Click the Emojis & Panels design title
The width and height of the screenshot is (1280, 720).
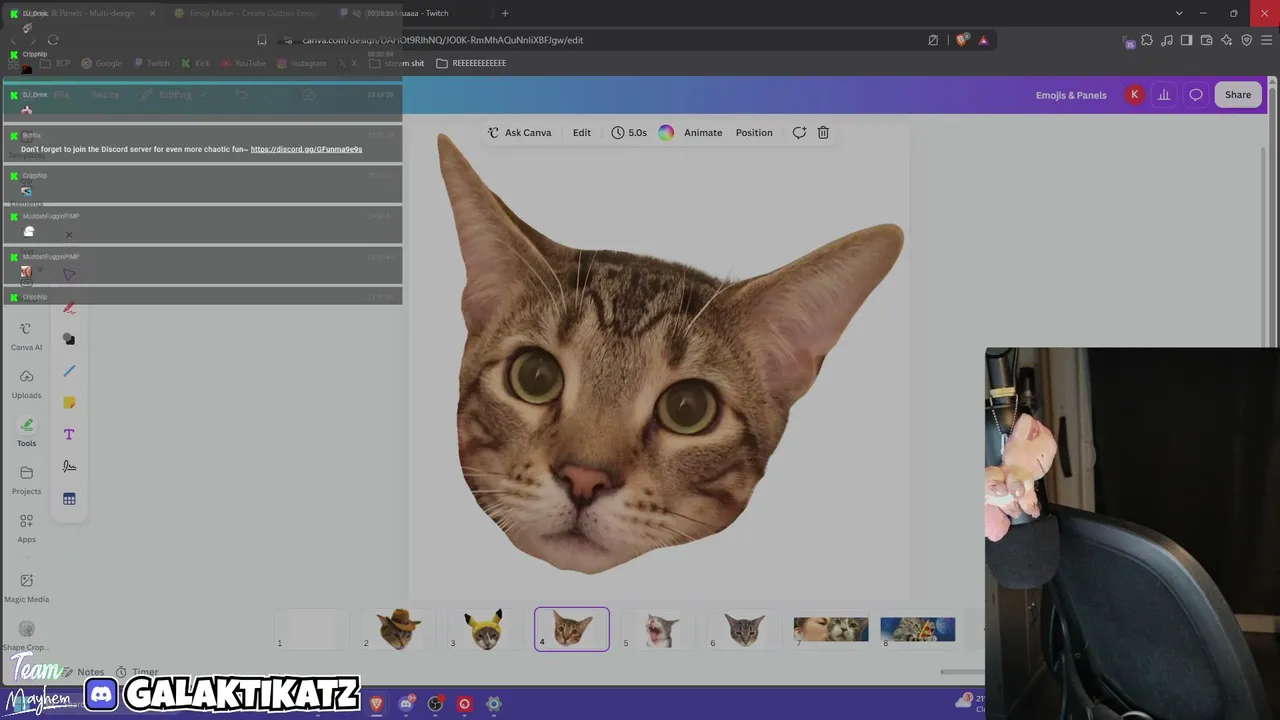[1071, 95]
